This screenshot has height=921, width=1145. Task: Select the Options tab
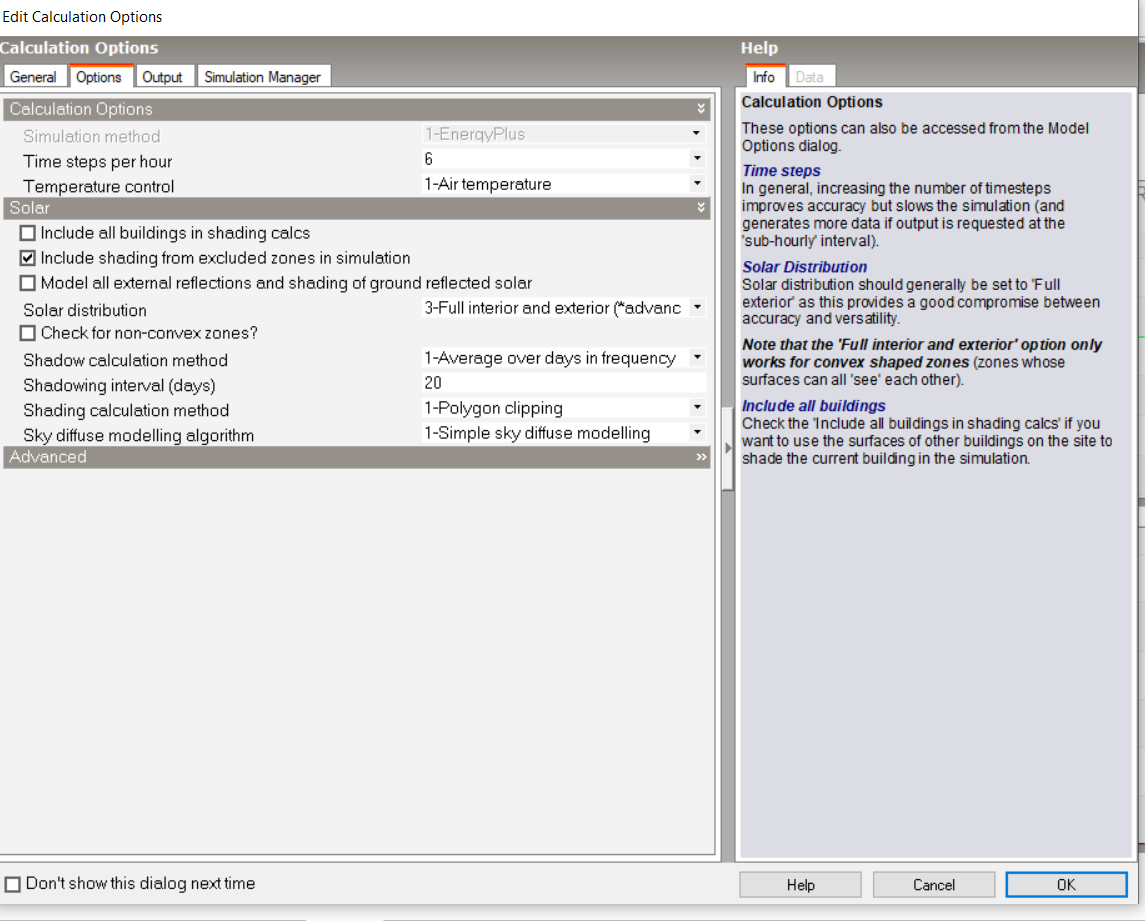[99, 77]
